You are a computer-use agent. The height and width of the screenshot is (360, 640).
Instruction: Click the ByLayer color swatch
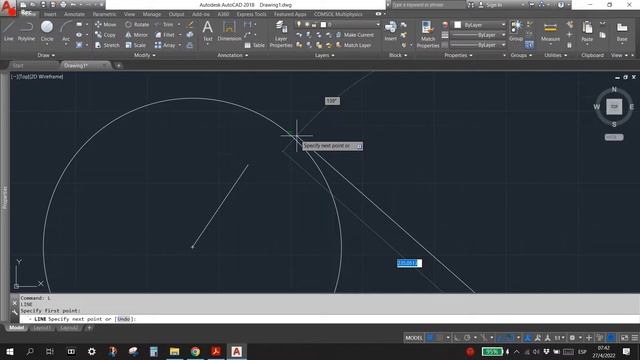point(458,25)
